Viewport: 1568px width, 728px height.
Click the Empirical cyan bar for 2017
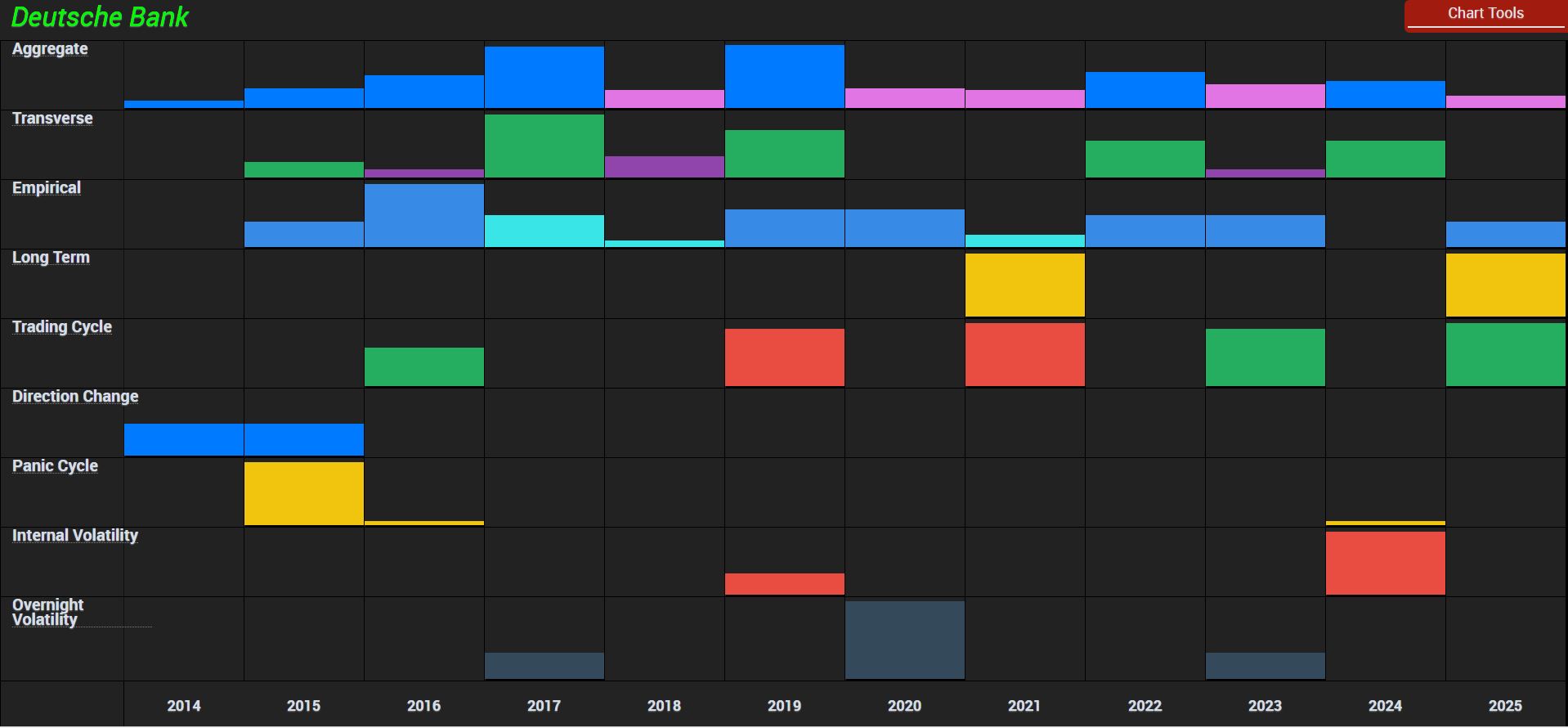click(x=544, y=231)
